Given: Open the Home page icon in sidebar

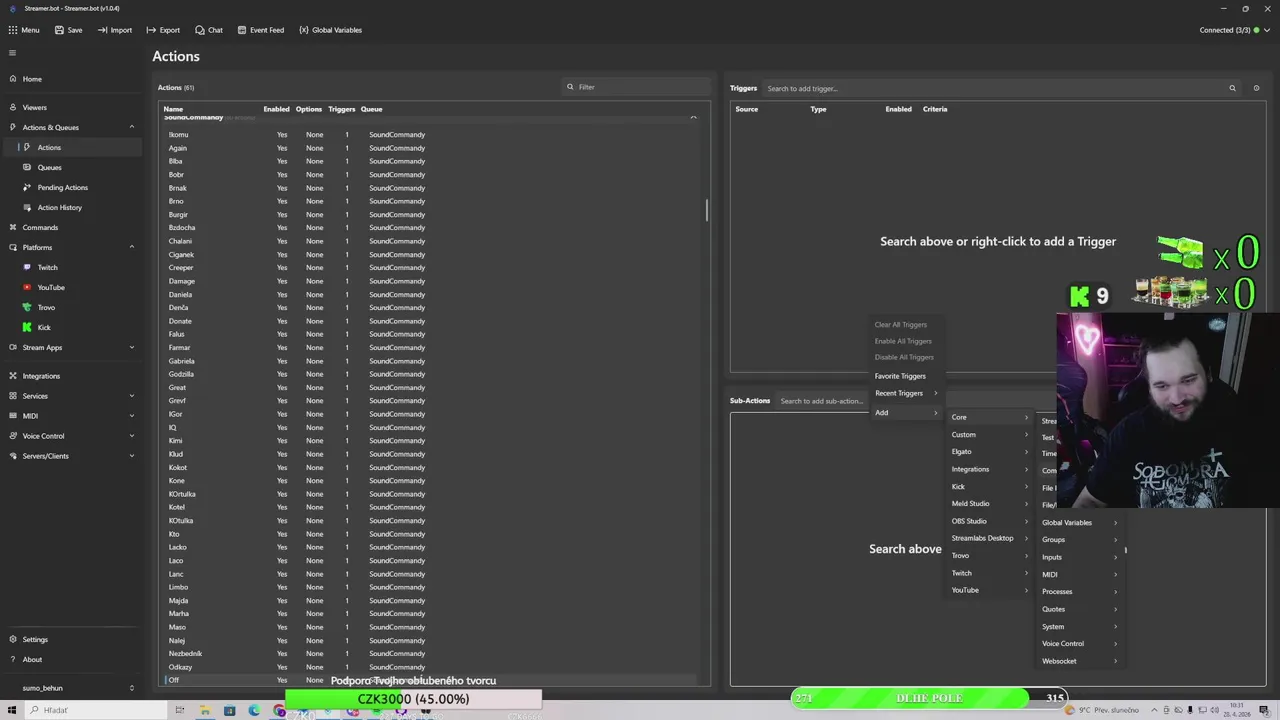Looking at the screenshot, I should tap(12, 79).
